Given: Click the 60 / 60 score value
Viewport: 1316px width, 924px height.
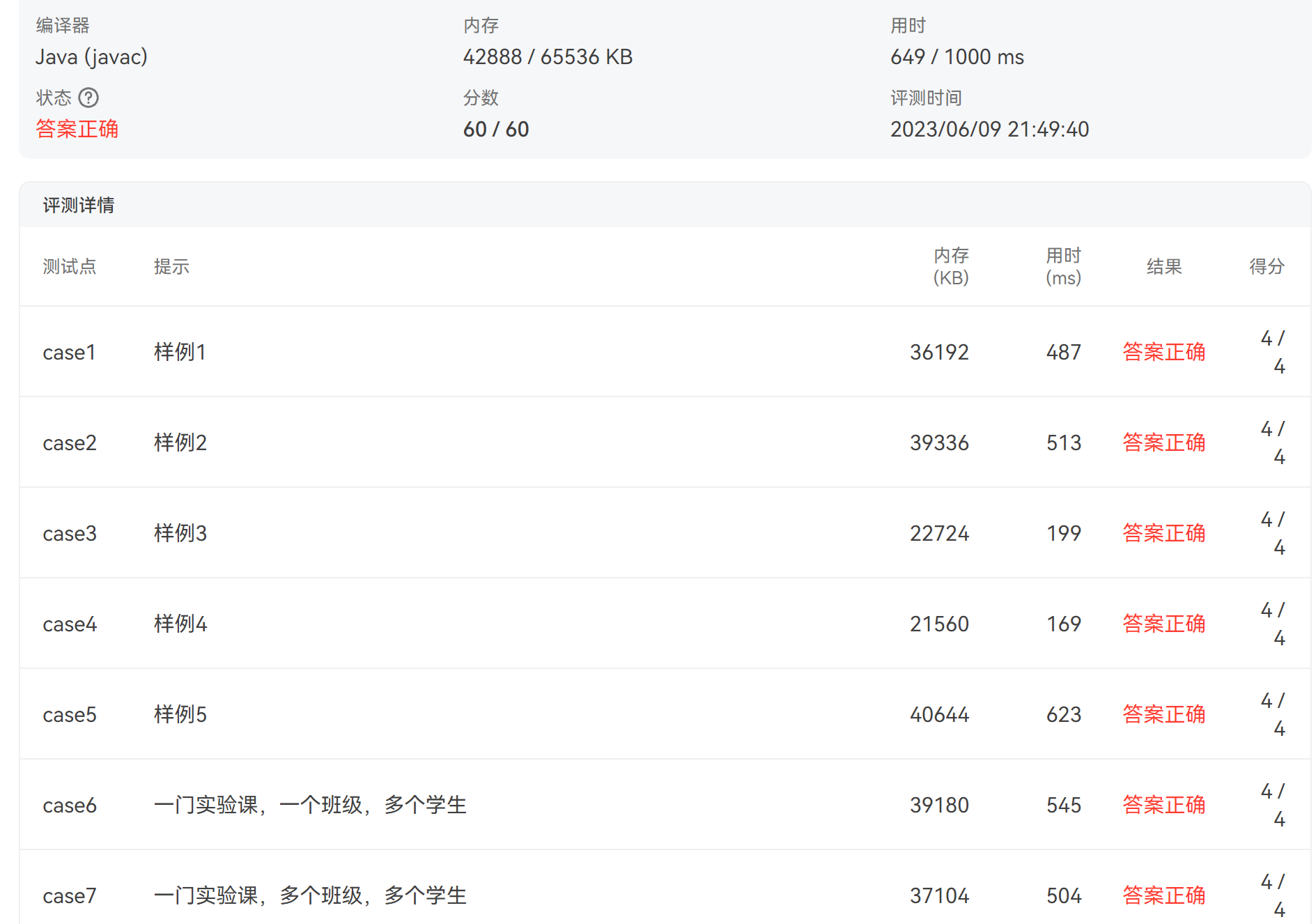Looking at the screenshot, I should coord(496,129).
